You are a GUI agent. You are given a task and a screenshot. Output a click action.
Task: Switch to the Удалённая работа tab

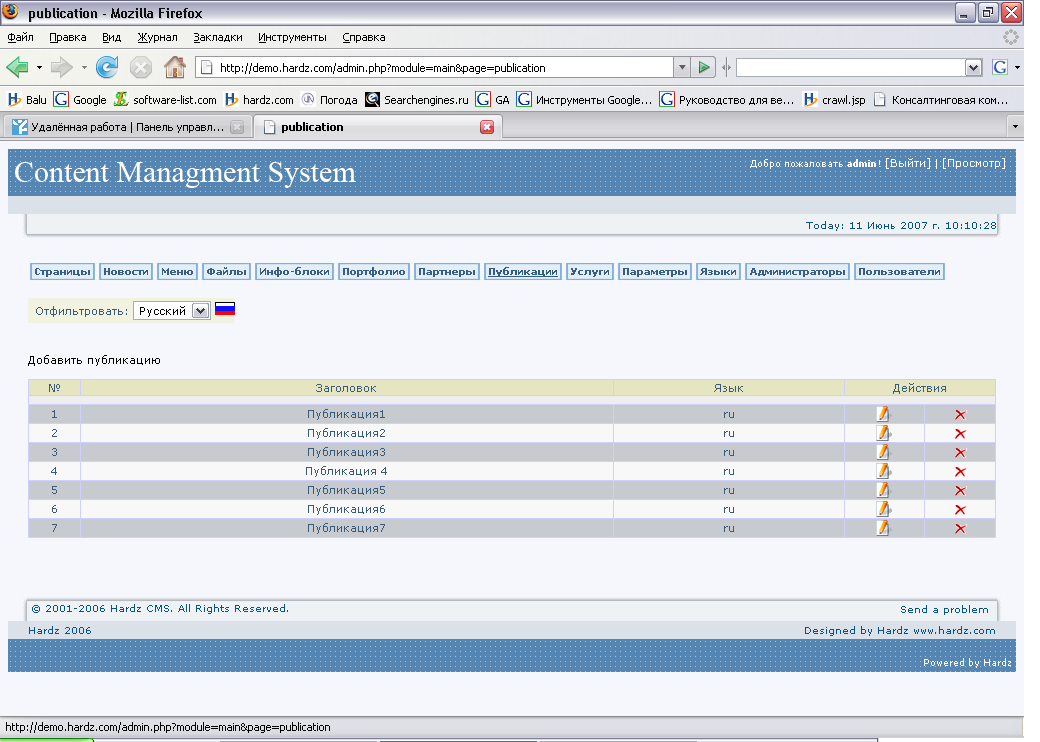pos(127,127)
